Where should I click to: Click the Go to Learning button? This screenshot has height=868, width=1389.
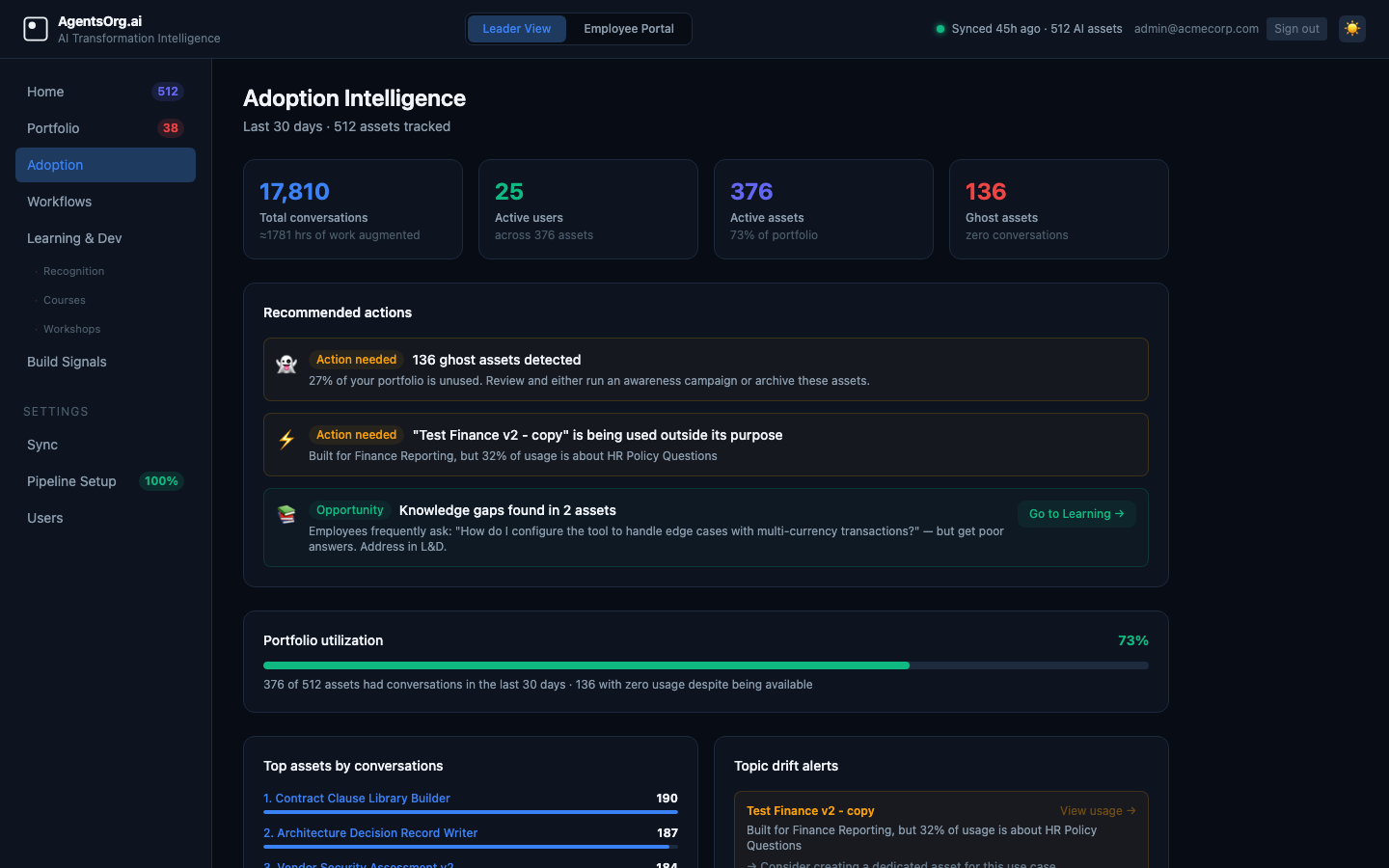(1076, 514)
